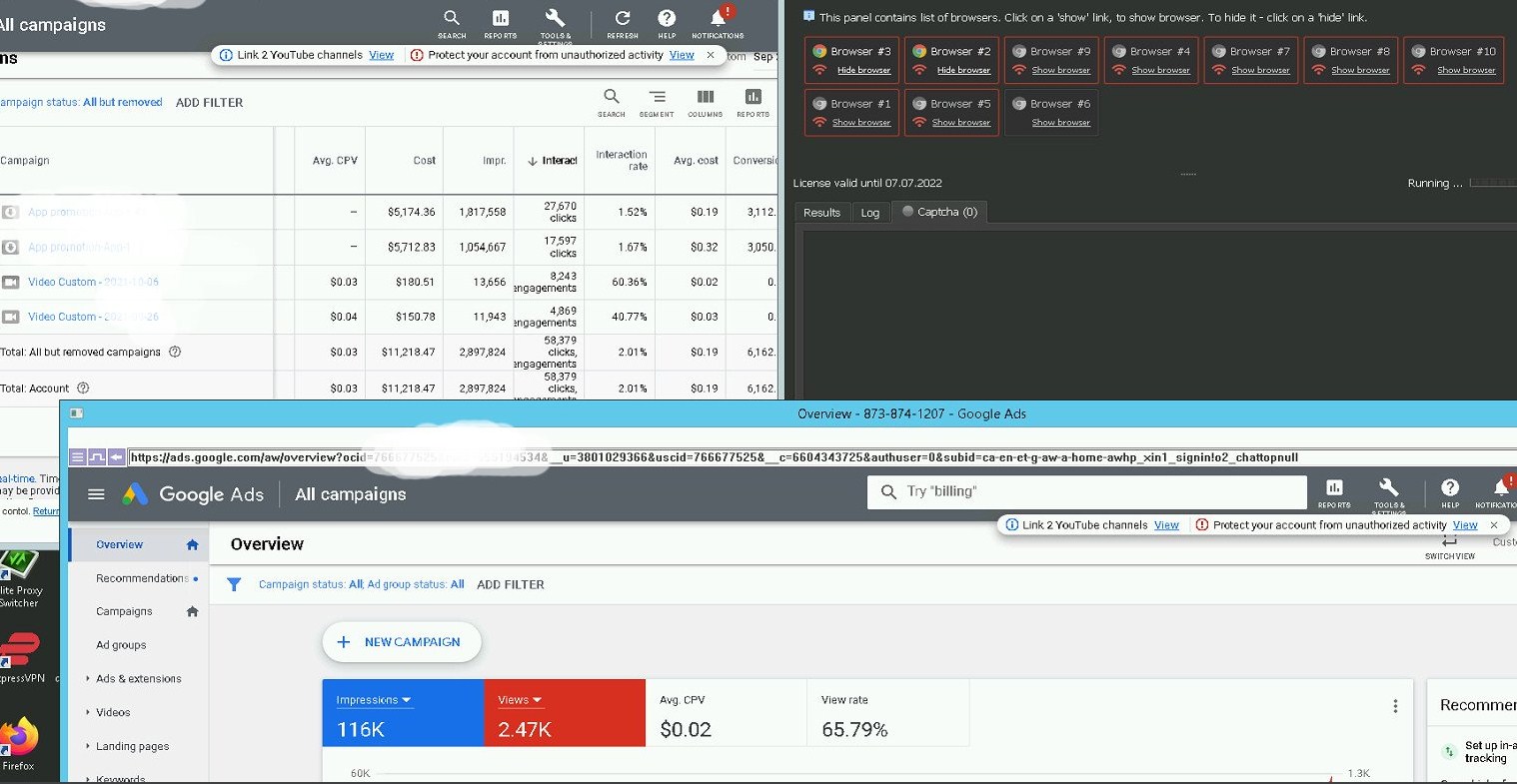
Task: Open Notifications bell in the upper campaigns window
Action: point(719,18)
